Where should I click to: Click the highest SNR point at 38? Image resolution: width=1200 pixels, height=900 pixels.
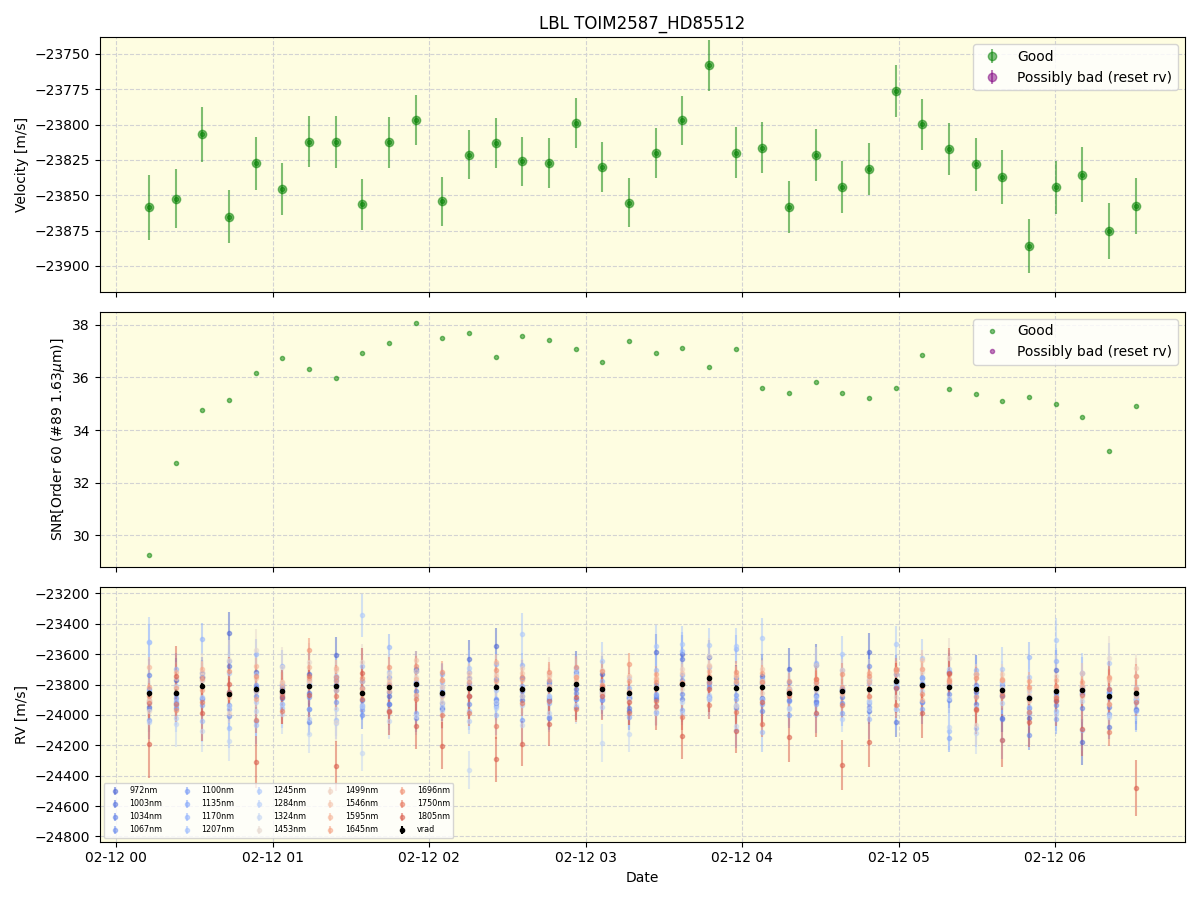coord(416,323)
